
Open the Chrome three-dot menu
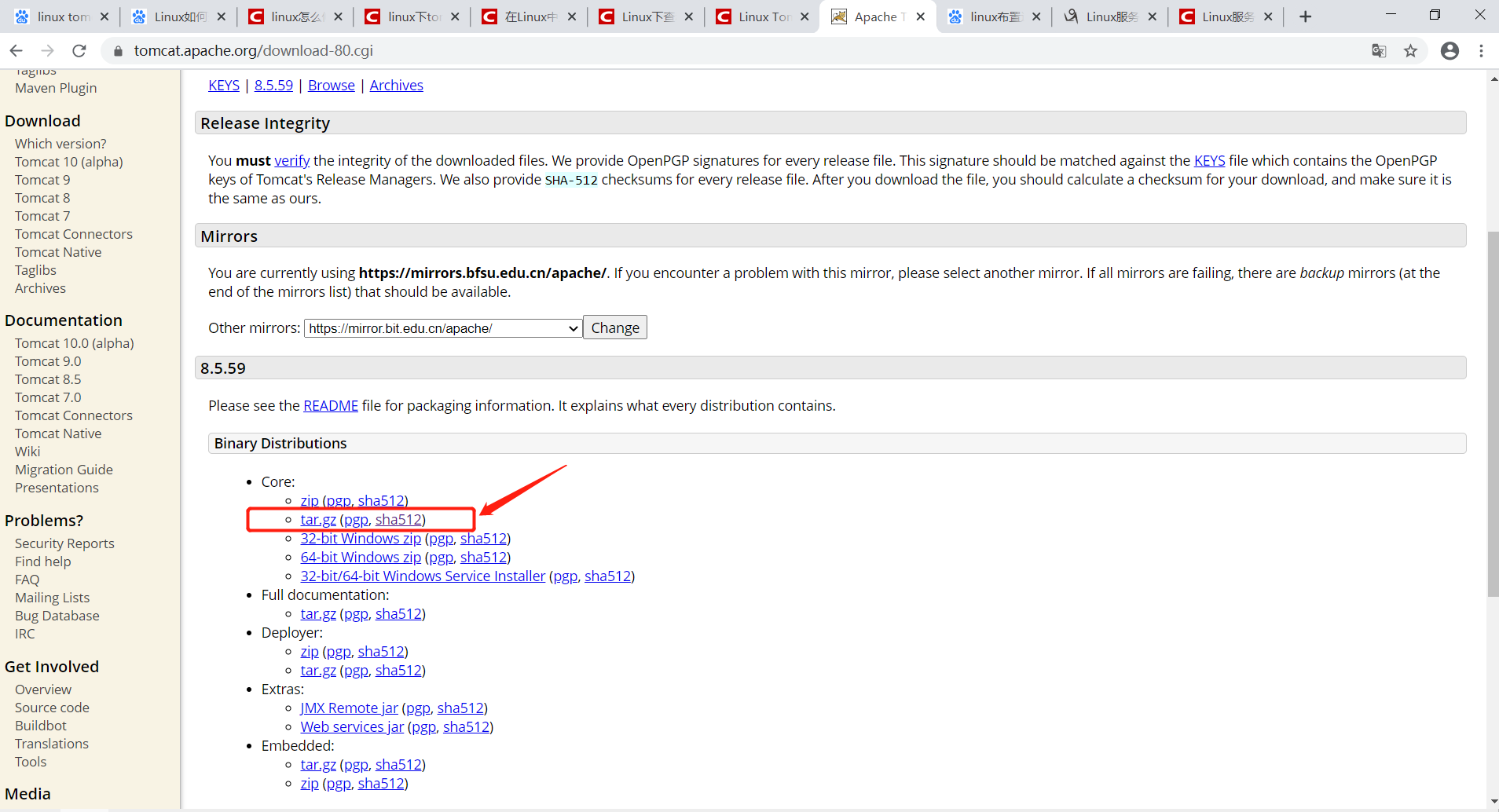point(1481,51)
